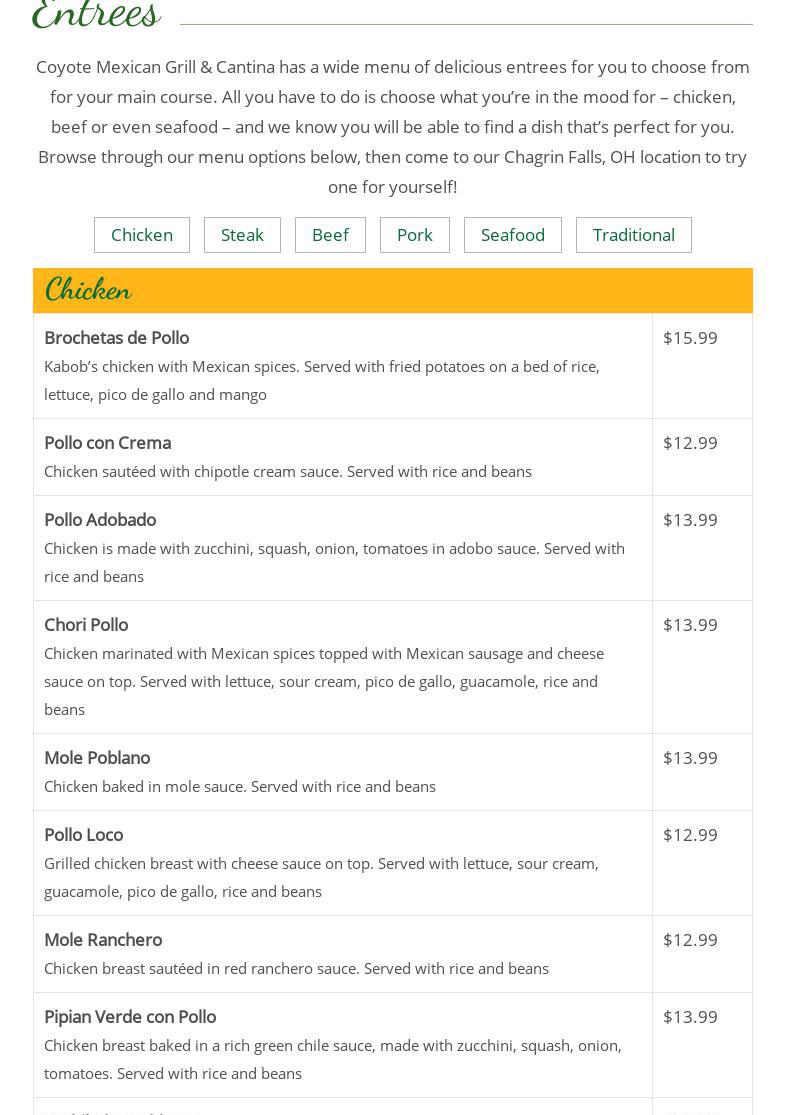Screen dimensions: 785x1115
Task: Click the Traditional category button
Action: [633, 235]
